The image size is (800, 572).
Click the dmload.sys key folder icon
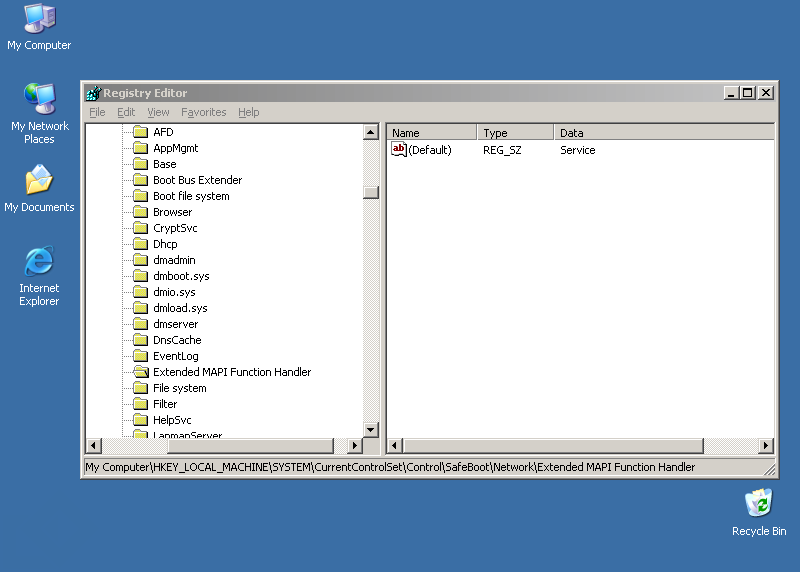pyautogui.click(x=140, y=308)
